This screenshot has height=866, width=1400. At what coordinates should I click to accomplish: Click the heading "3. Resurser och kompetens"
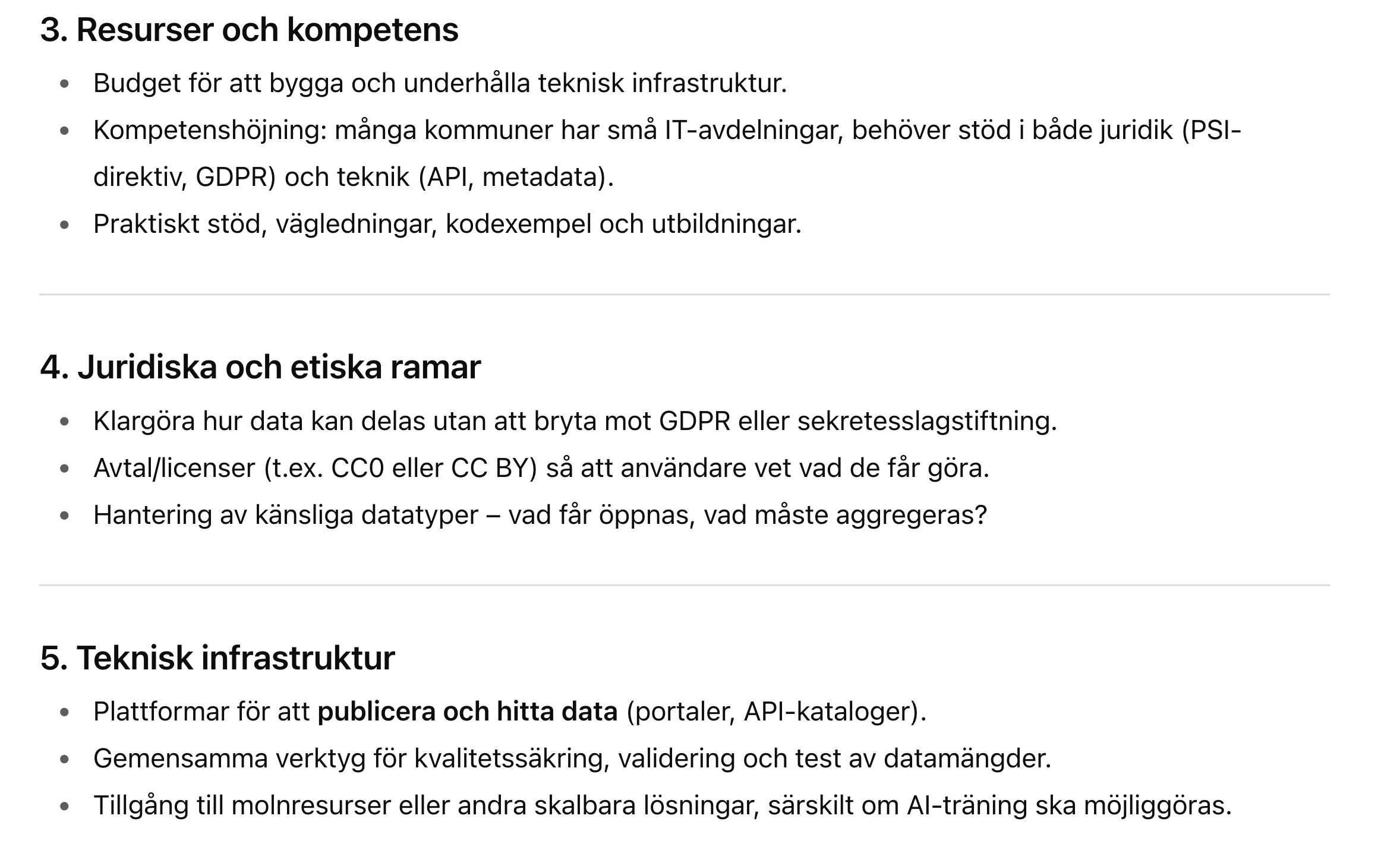click(249, 30)
